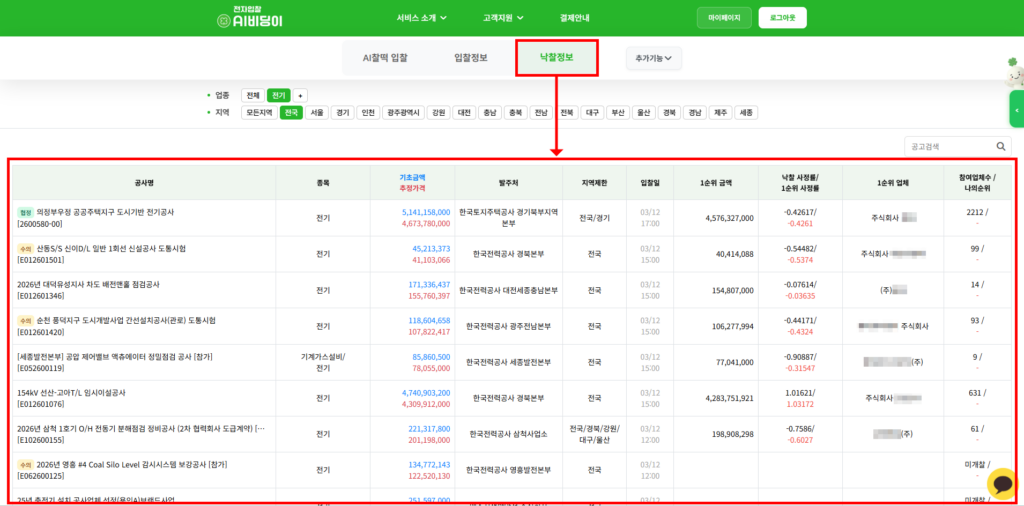This screenshot has width=1024, height=506.
Task: Expand the 서비스 소개 menu
Action: (x=421, y=18)
